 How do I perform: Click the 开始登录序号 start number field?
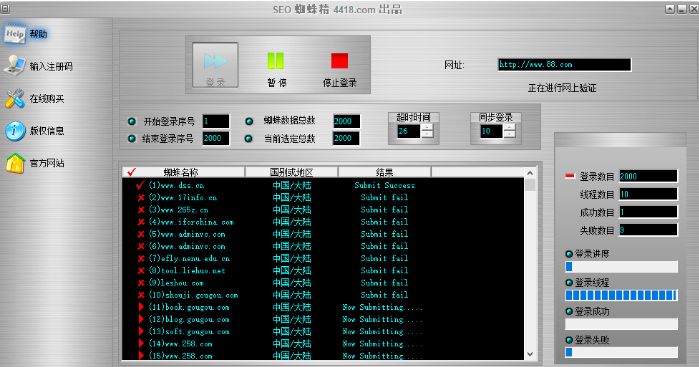coord(216,121)
